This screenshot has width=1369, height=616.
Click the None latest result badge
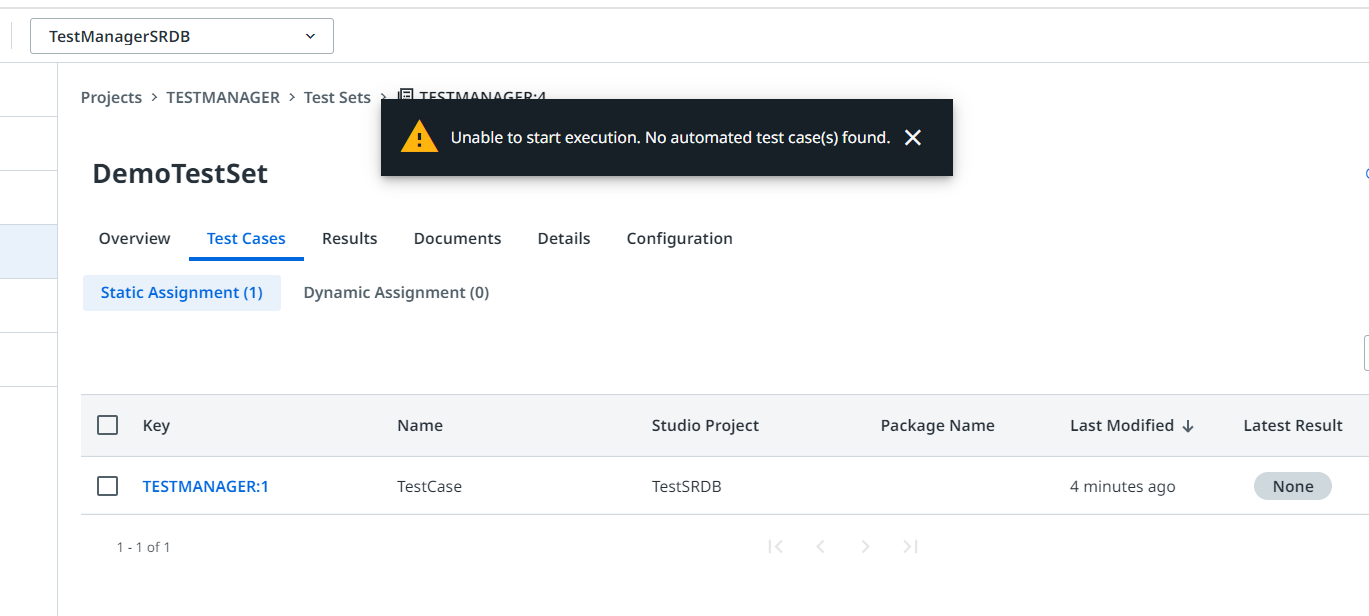[1292, 487]
